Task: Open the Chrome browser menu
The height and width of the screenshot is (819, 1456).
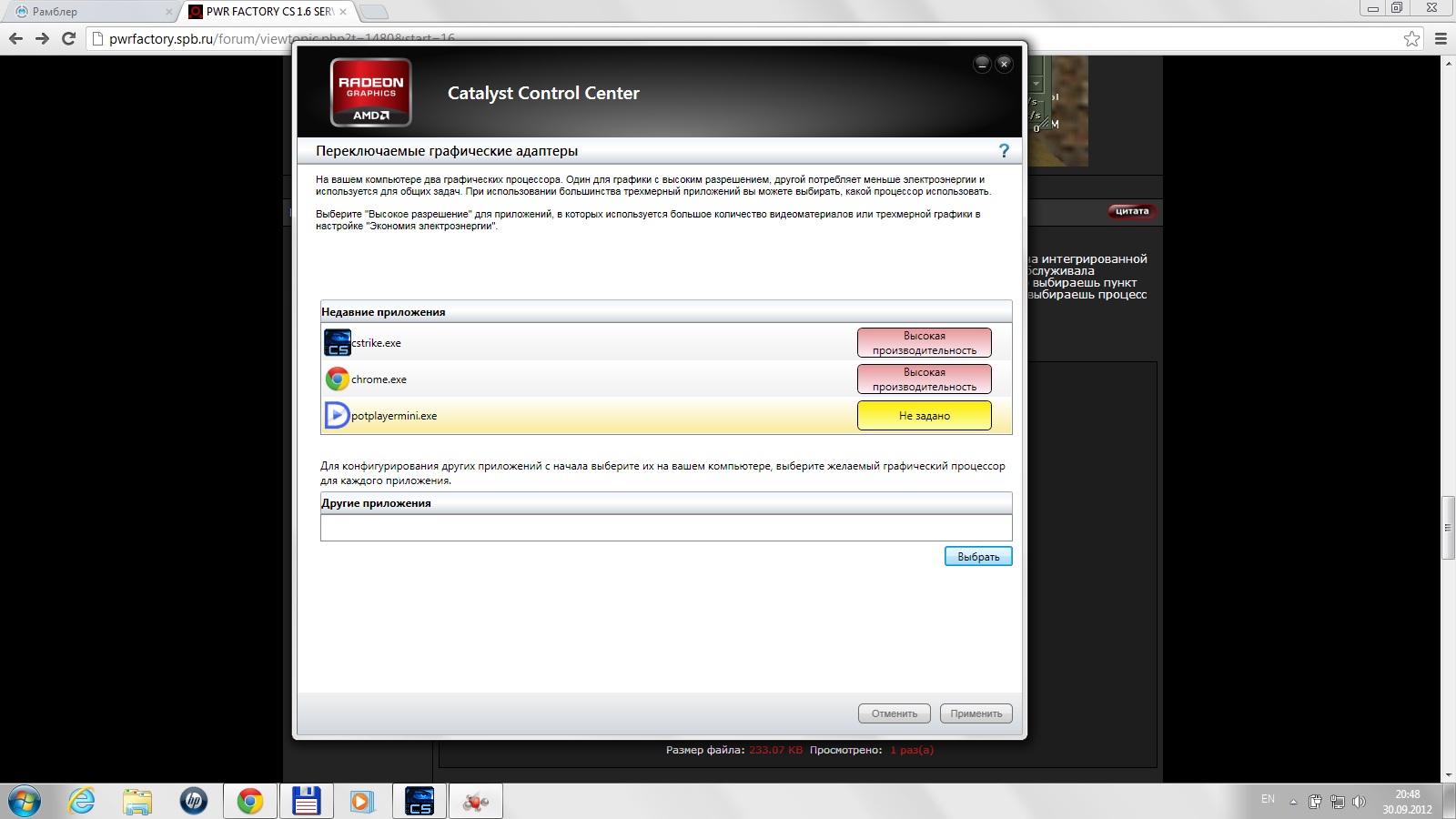Action: point(1441,38)
